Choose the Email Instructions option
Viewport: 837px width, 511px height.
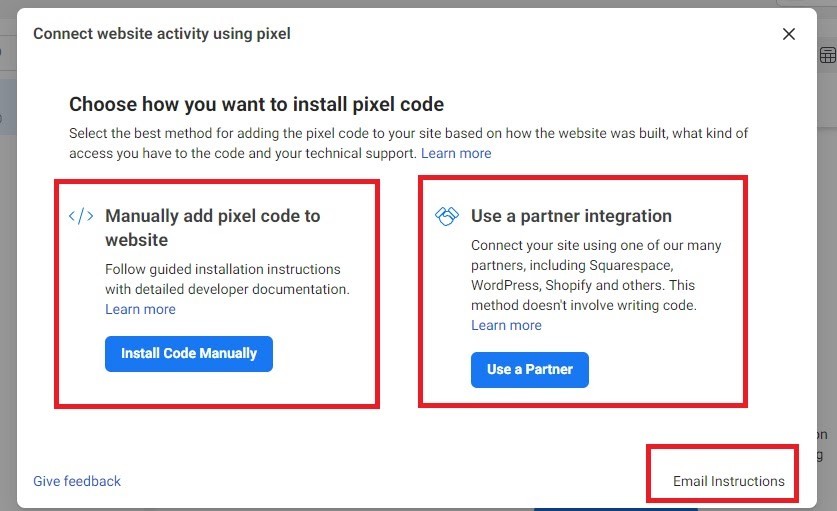coord(728,481)
